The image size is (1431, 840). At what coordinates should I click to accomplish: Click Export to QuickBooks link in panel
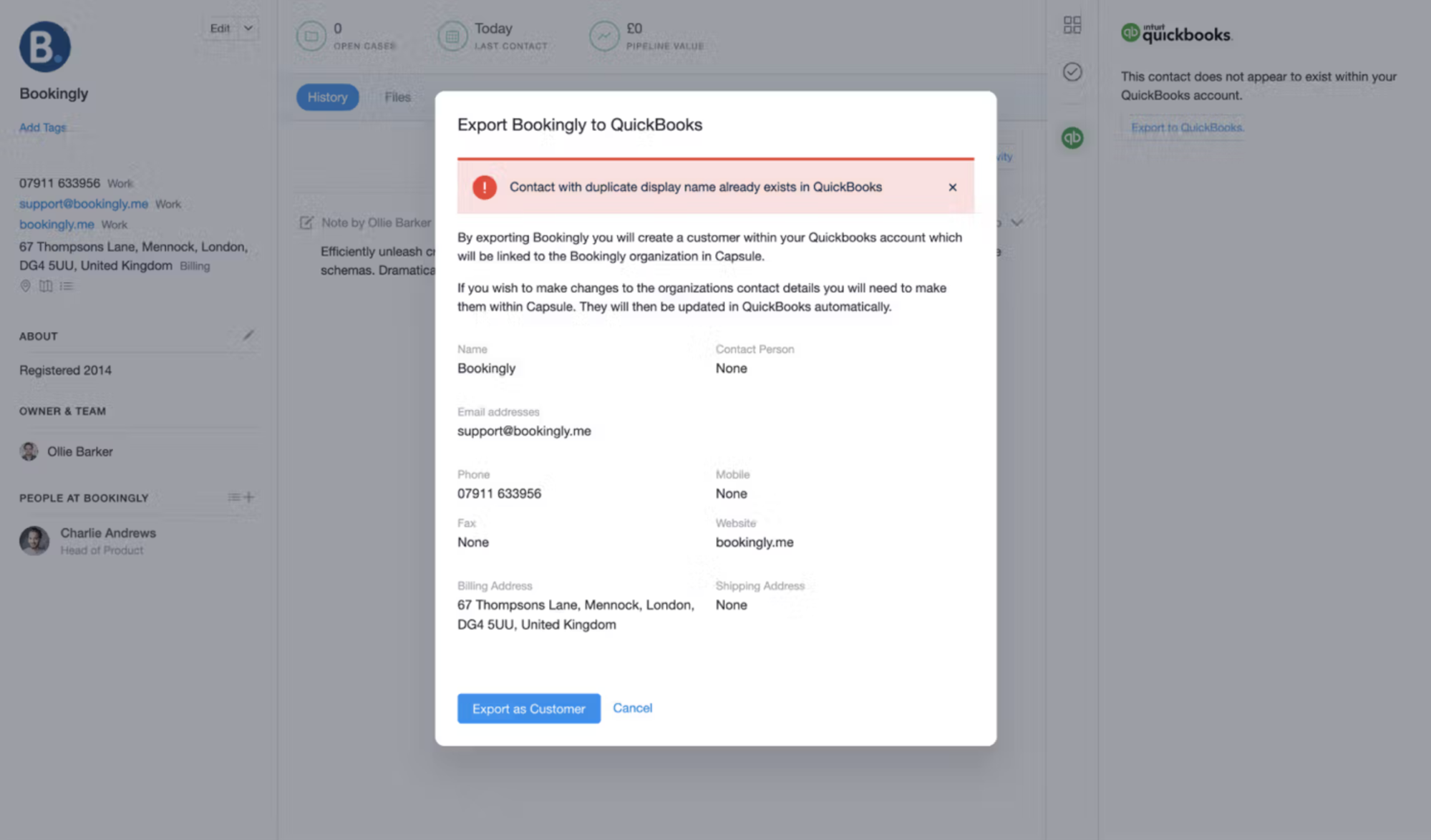coord(1187,127)
